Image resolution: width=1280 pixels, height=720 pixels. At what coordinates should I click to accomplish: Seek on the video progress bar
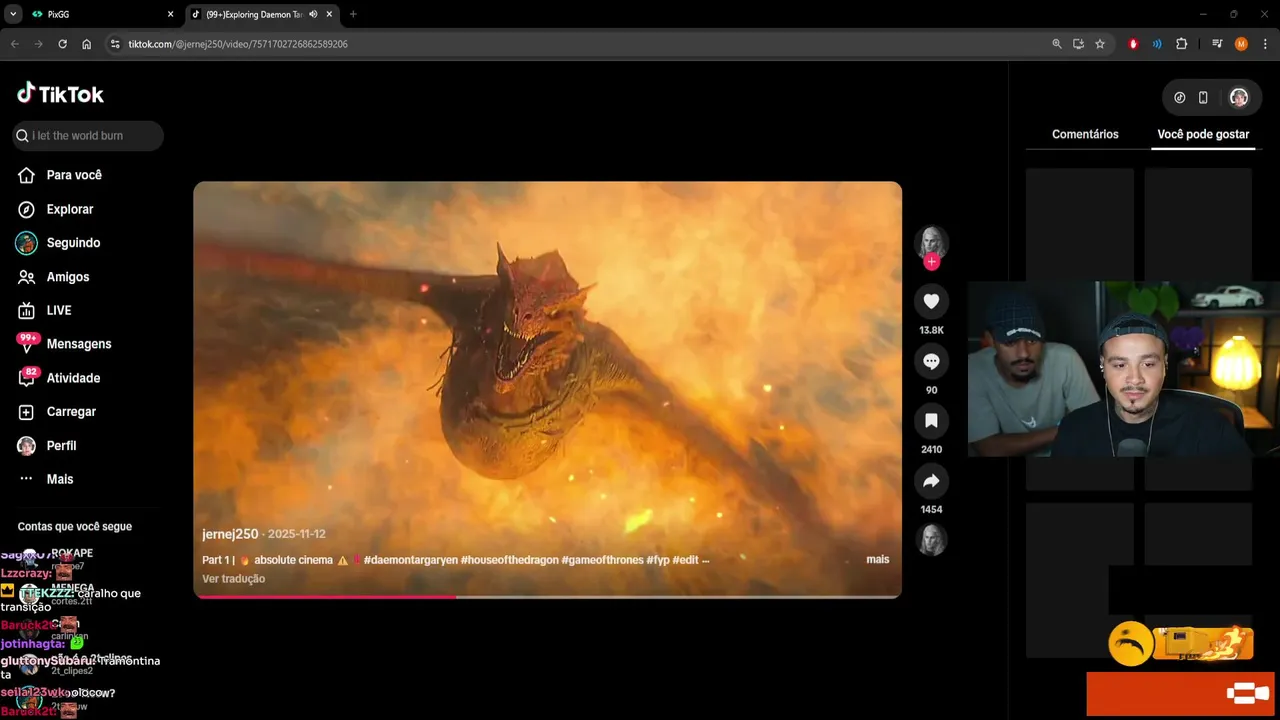tap(548, 597)
